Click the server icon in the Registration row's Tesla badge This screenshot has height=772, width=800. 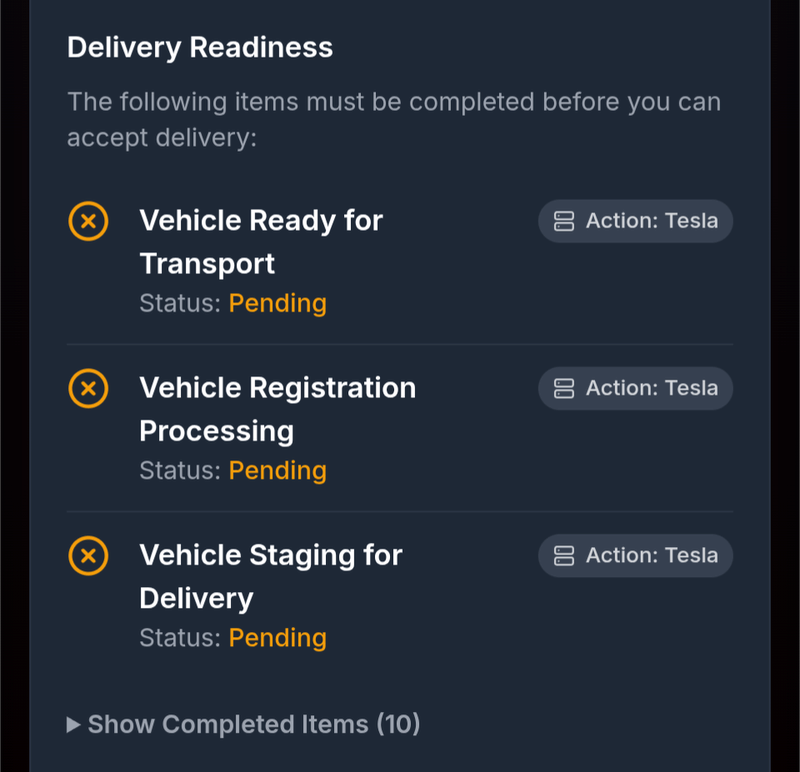coord(564,388)
